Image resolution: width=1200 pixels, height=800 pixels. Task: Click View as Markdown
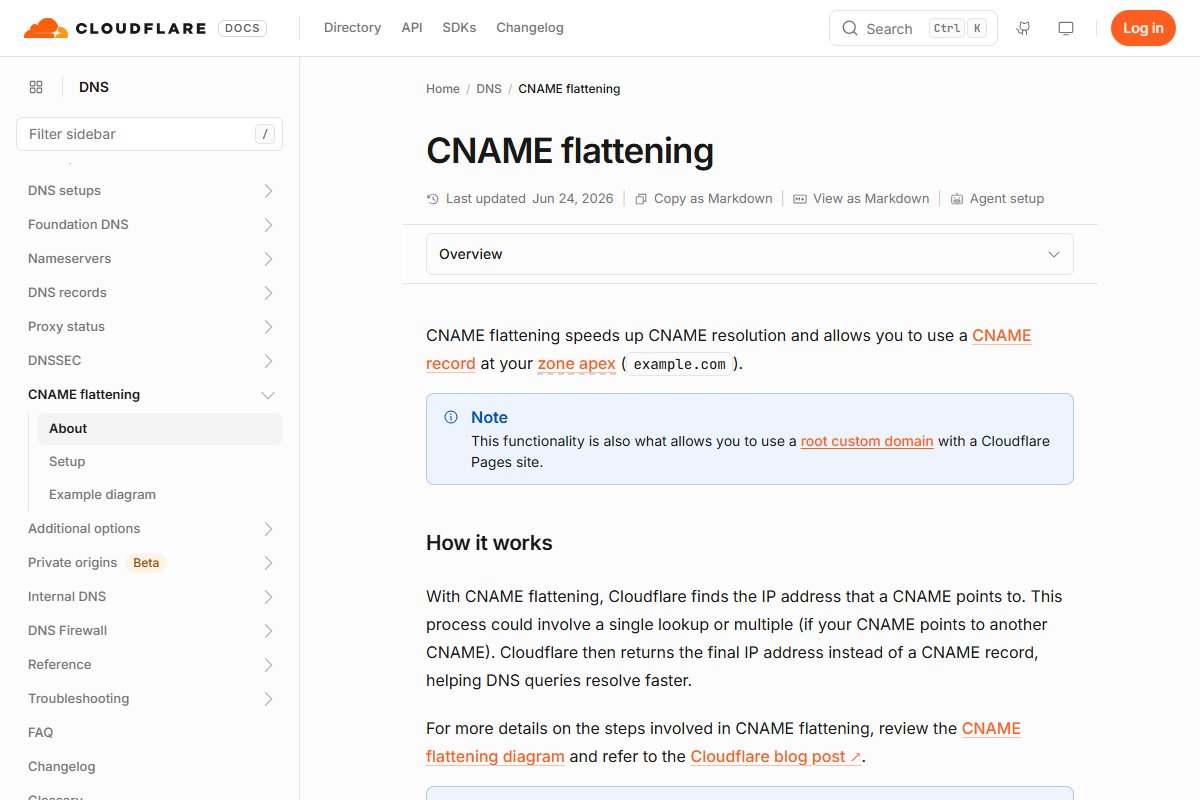[861, 199]
